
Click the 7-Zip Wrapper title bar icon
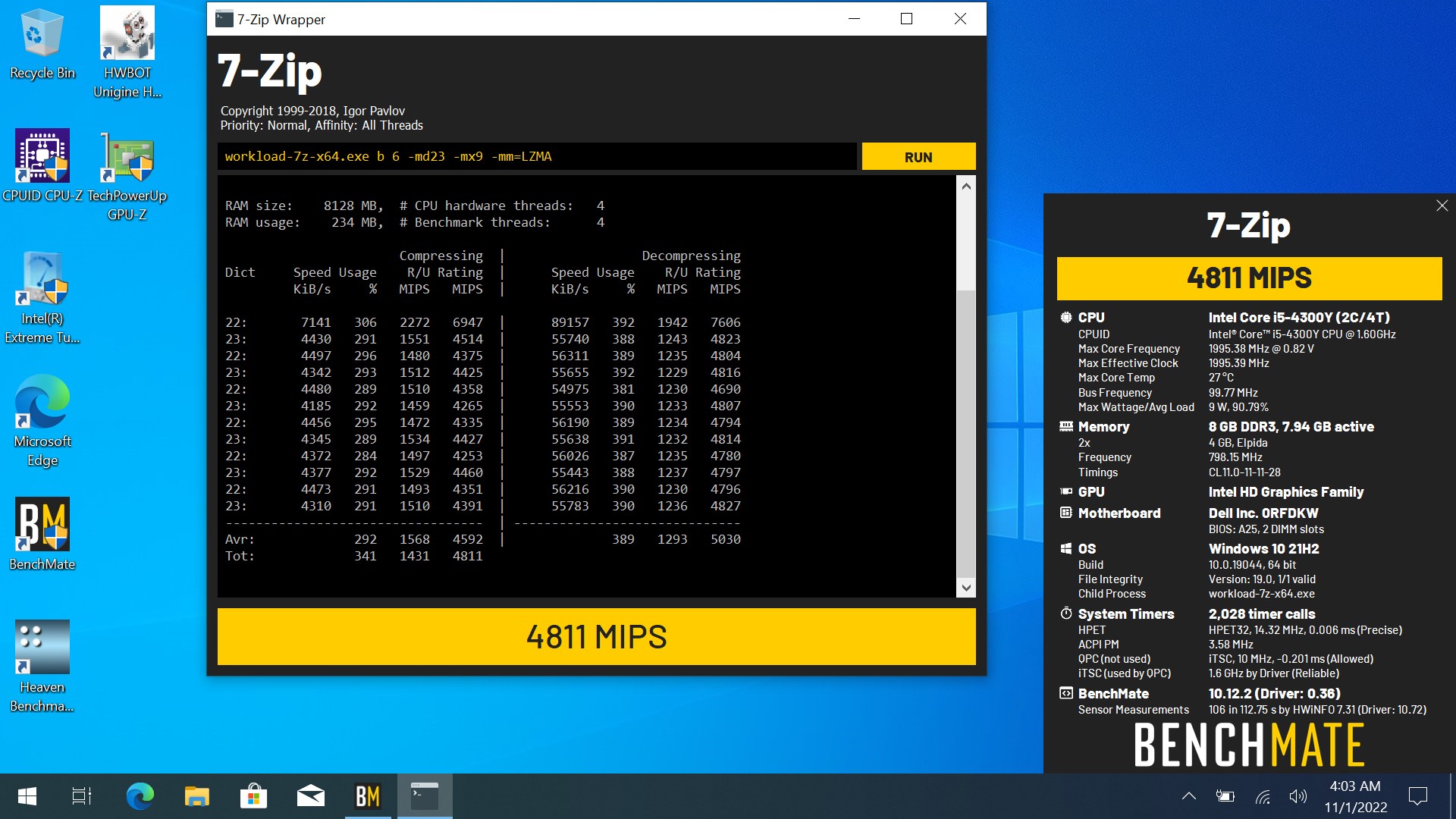point(224,19)
